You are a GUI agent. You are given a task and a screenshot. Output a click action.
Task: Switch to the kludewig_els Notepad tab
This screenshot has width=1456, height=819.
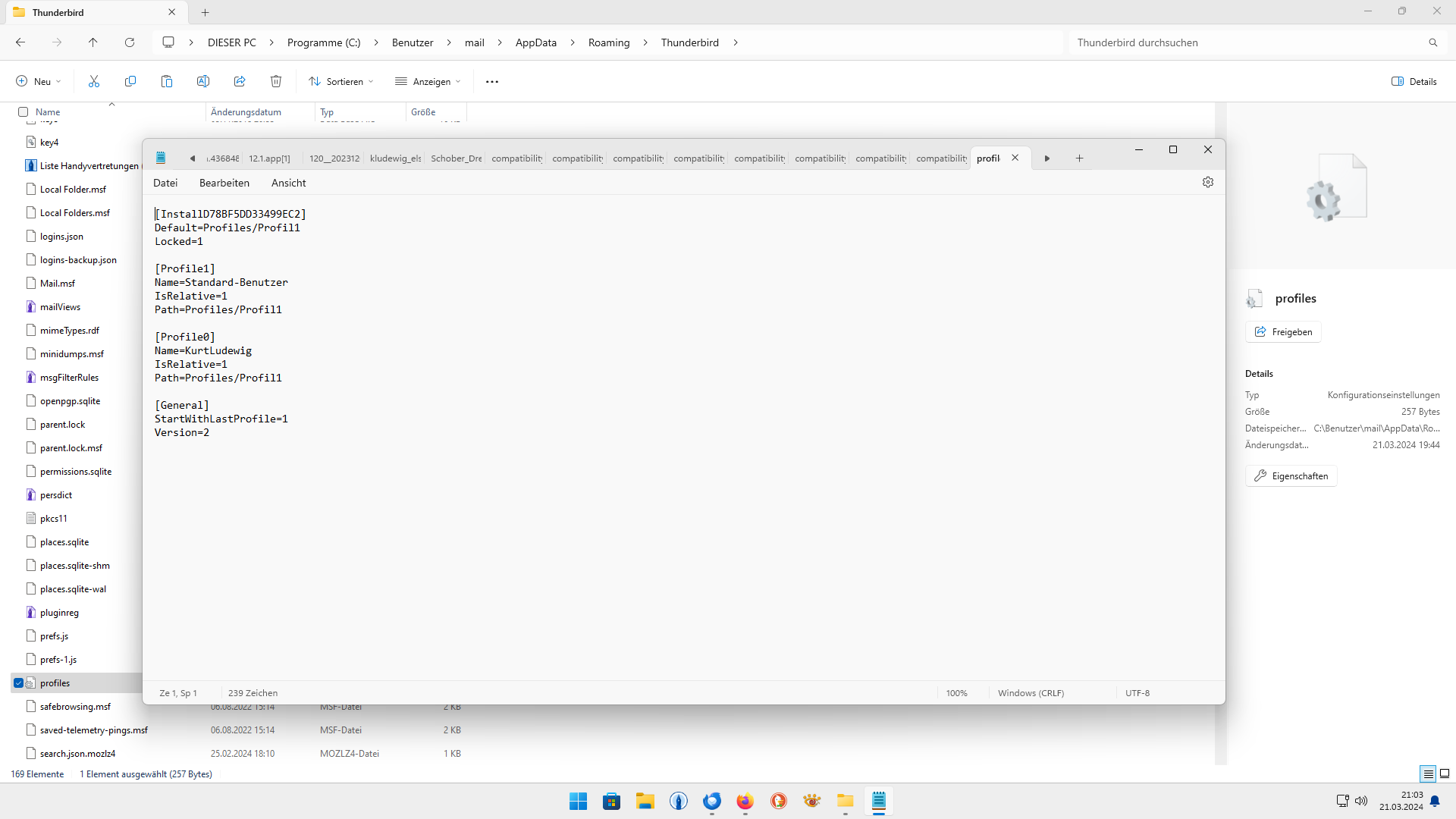[395, 158]
